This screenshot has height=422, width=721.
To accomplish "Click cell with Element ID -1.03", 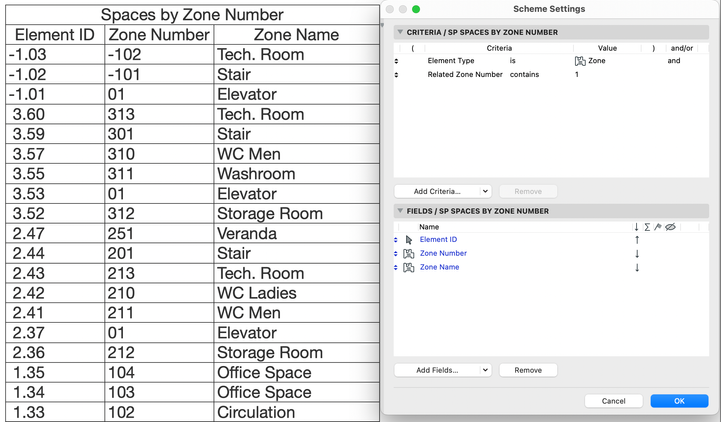I will tap(55, 54).
